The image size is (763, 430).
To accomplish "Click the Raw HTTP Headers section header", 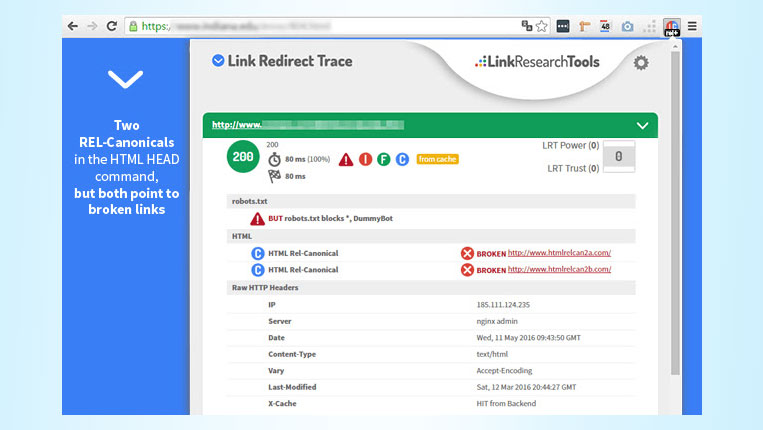I will coord(431,287).
